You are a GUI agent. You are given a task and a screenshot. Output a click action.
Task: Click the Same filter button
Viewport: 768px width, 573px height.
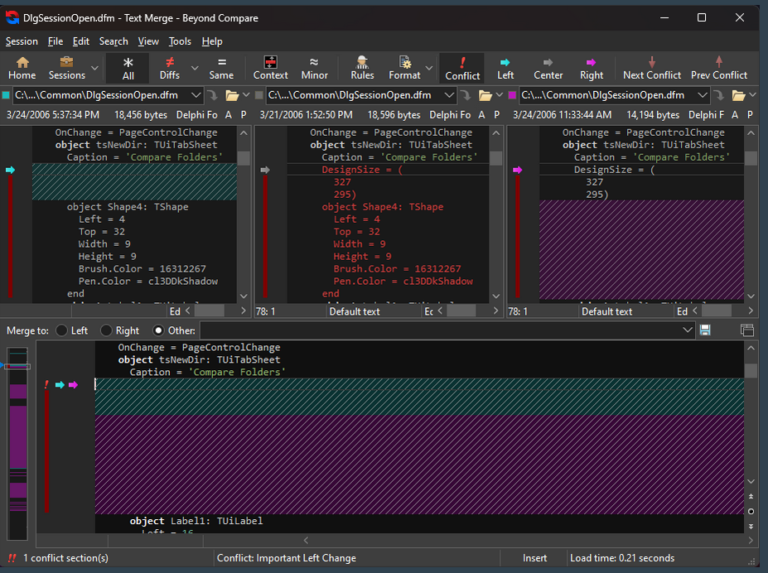click(221, 68)
